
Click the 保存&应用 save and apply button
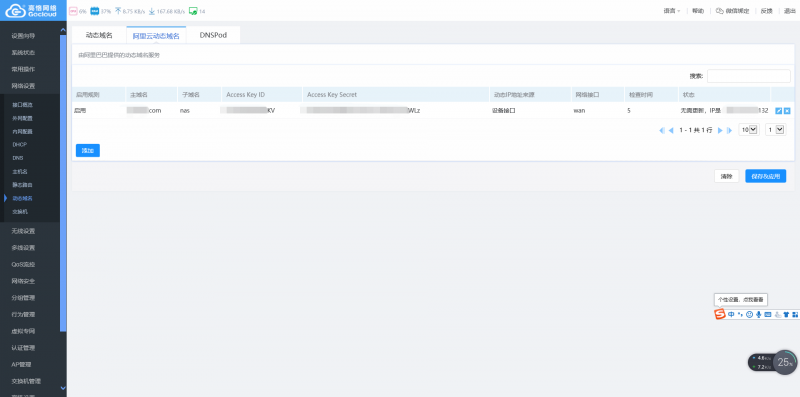coord(766,176)
